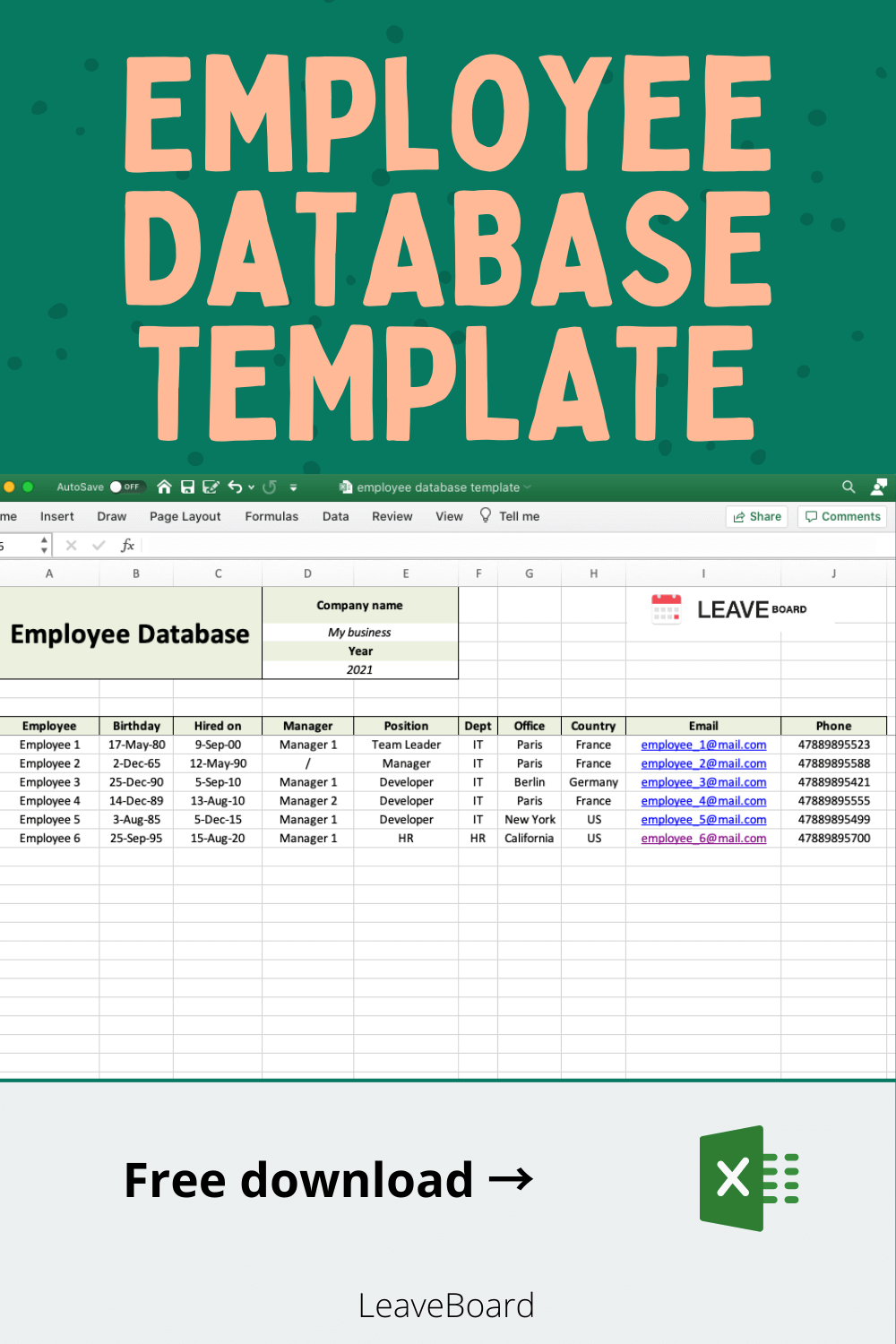Click the green minimize traffic light button
The image size is (896, 1344).
(28, 487)
